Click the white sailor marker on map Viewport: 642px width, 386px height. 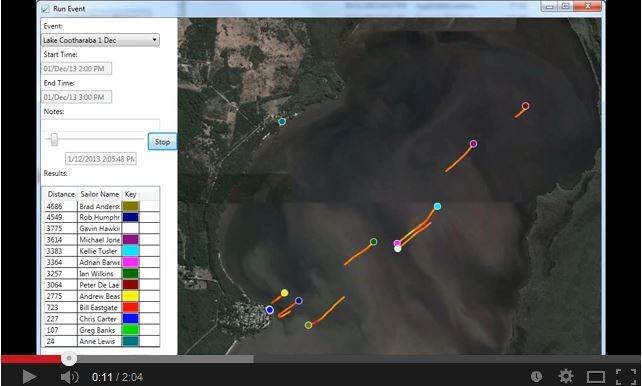[x=398, y=248]
